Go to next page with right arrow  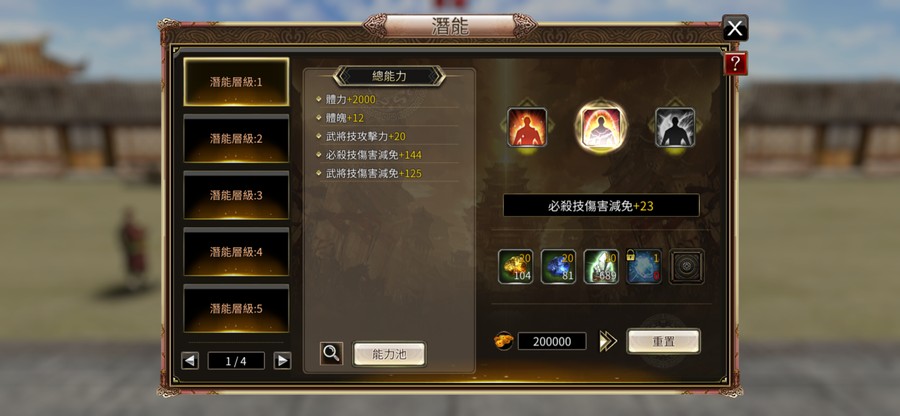tap(282, 361)
